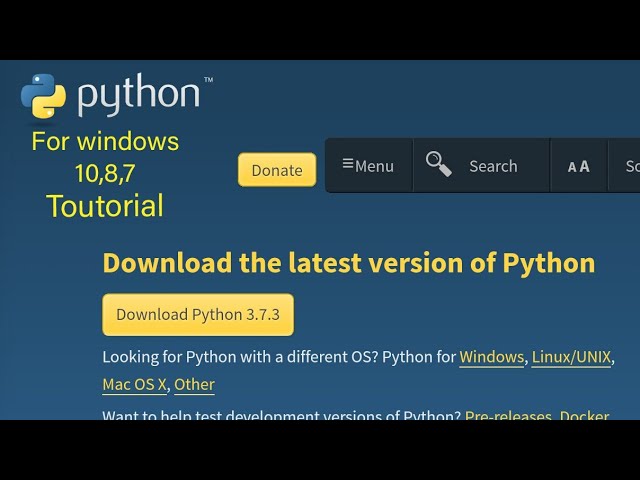Click the heading Download the latest version of Python
The height and width of the screenshot is (480, 640).
coord(349,263)
